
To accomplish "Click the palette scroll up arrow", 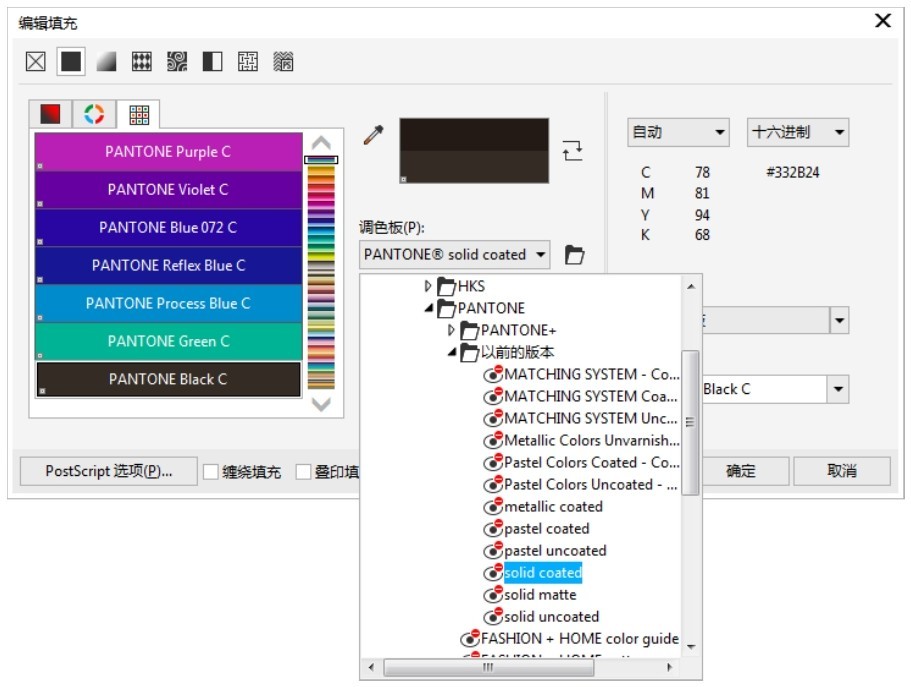I will pyautogui.click(x=321, y=142).
